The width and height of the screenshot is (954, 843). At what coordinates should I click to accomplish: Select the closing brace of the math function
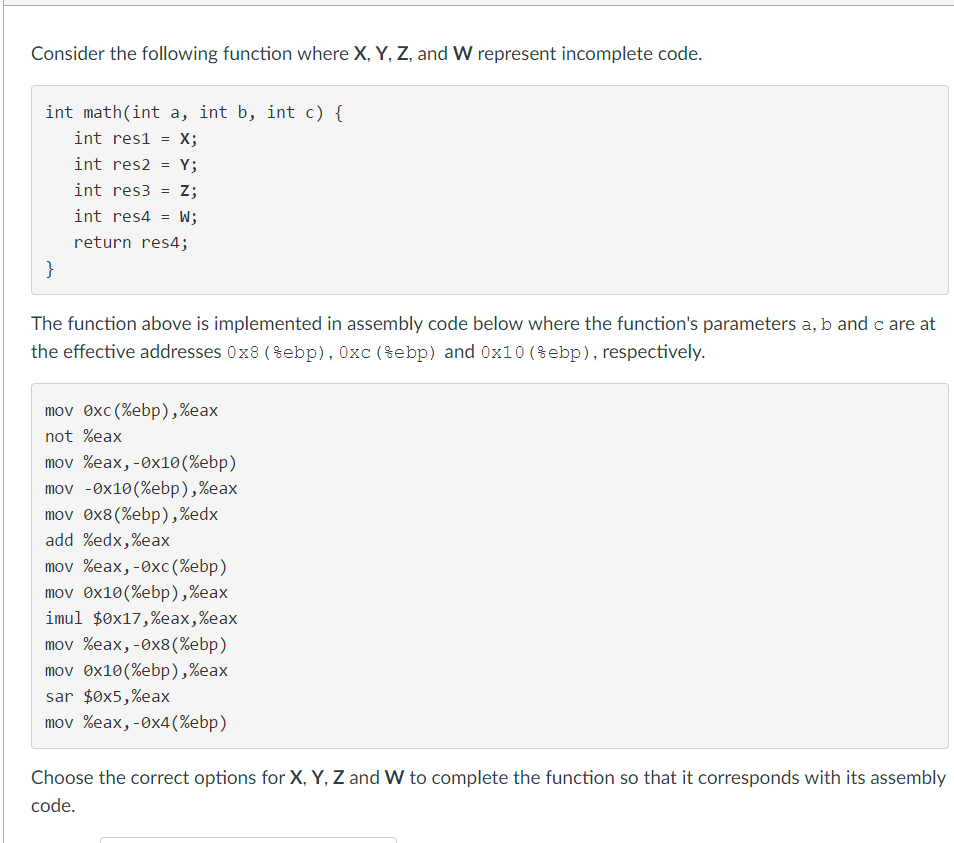tap(49, 268)
